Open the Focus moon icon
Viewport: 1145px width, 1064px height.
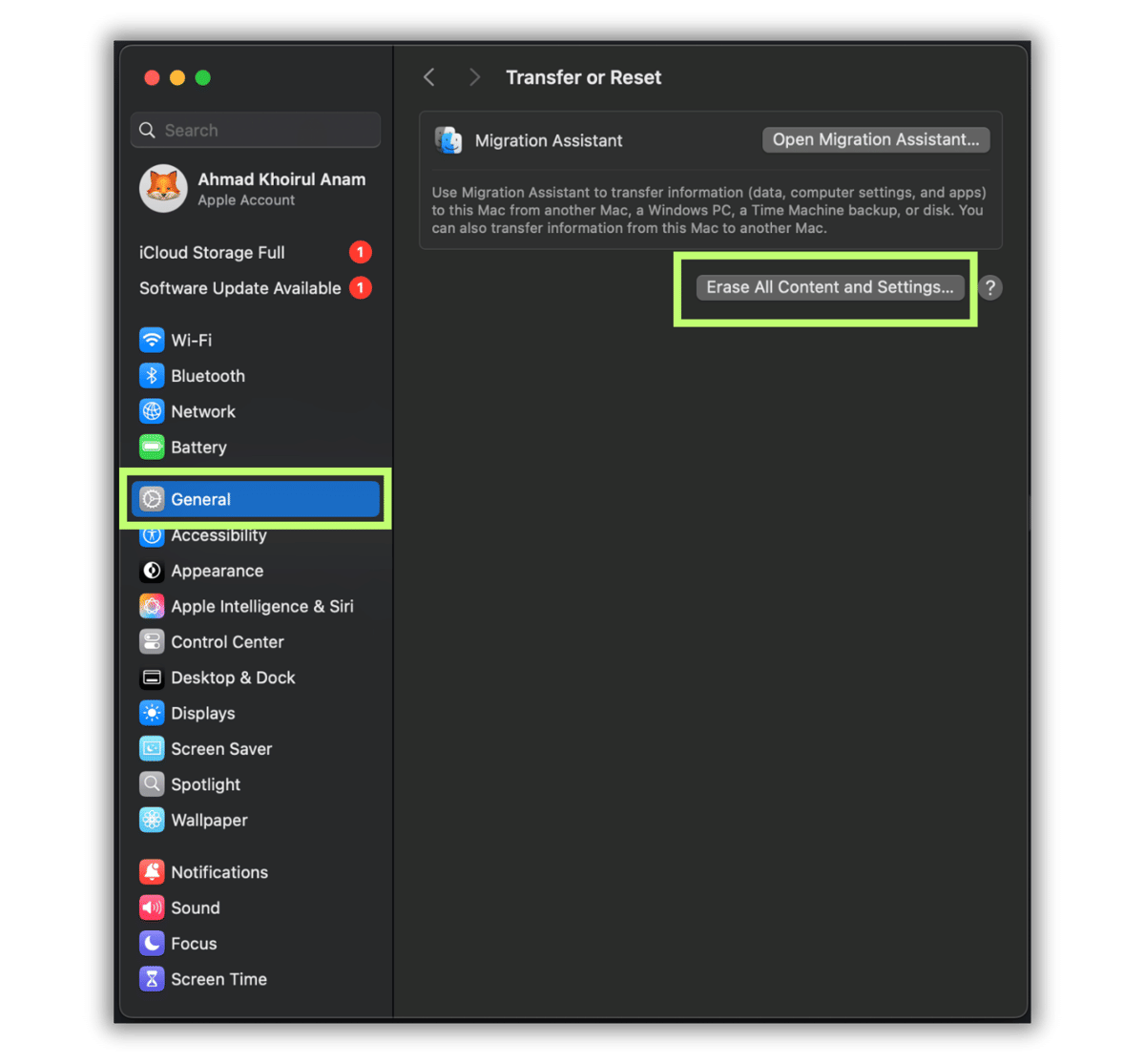[152, 943]
